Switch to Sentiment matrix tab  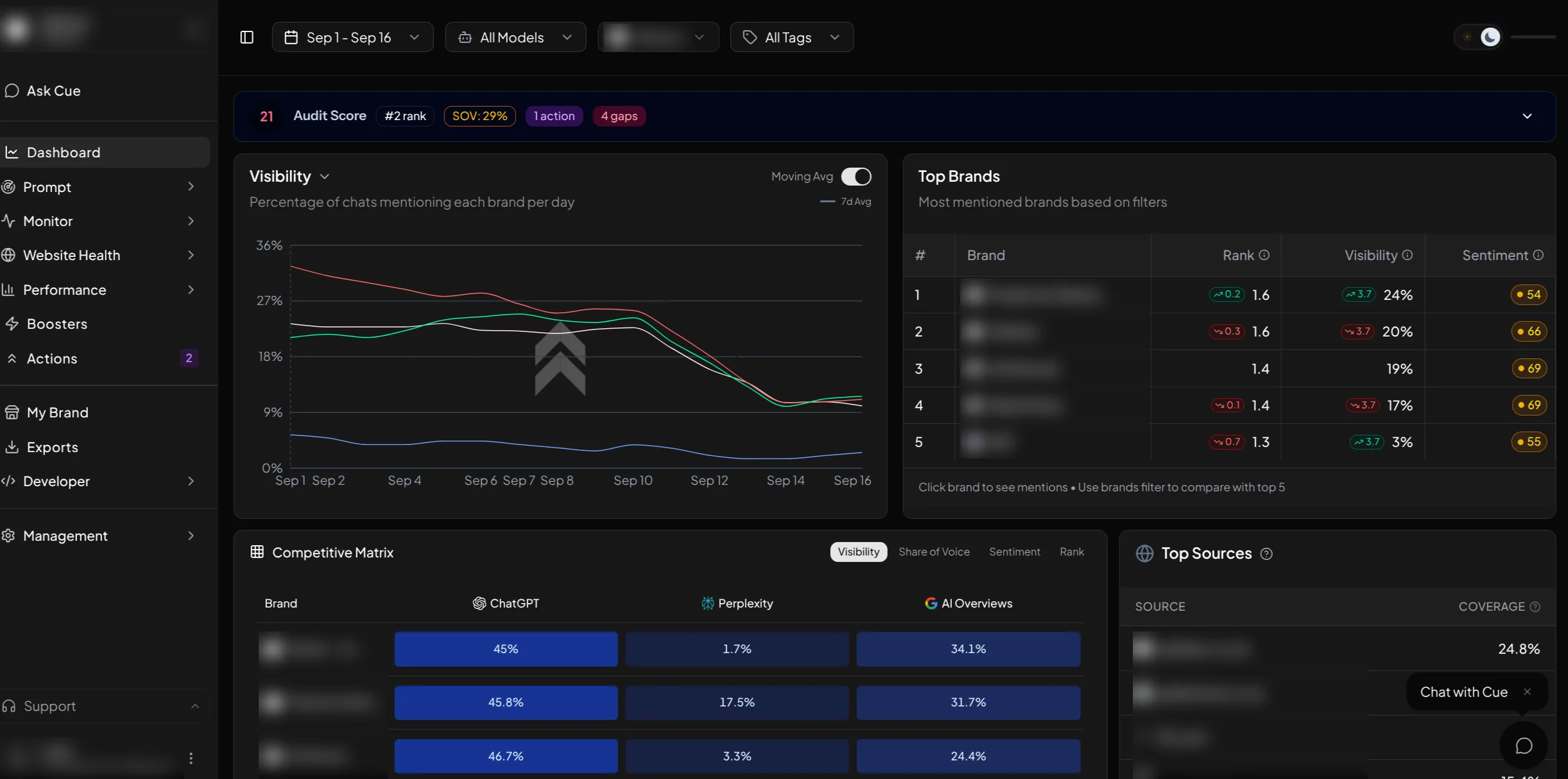point(1014,552)
